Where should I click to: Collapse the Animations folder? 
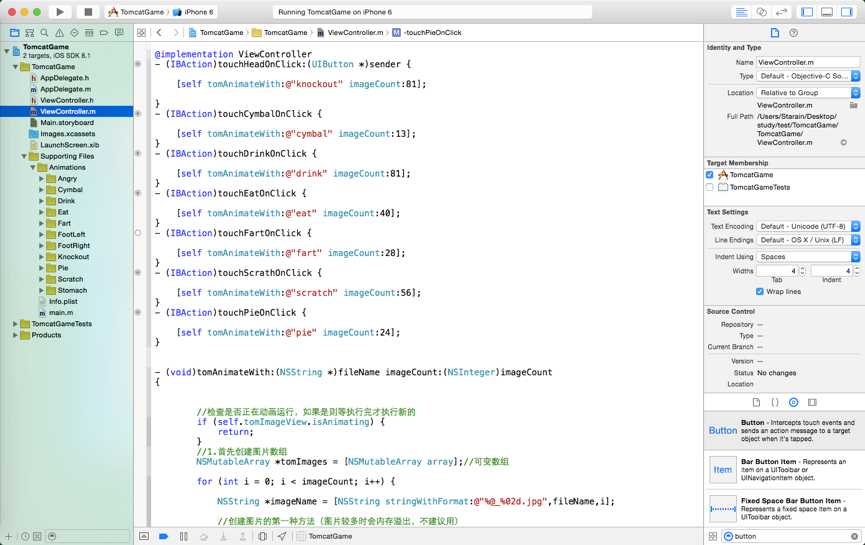[33, 167]
